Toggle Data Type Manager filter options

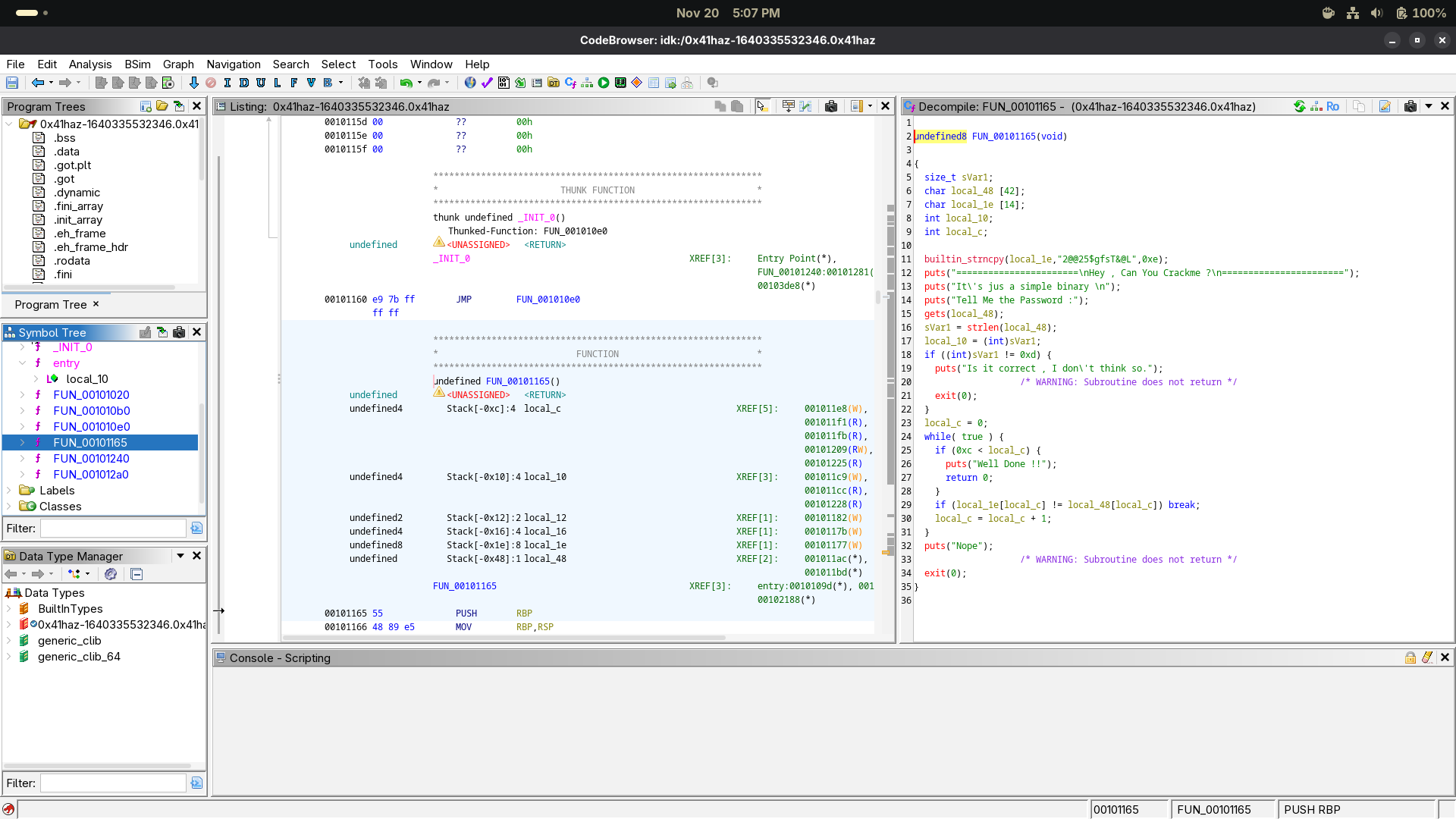pos(196,783)
